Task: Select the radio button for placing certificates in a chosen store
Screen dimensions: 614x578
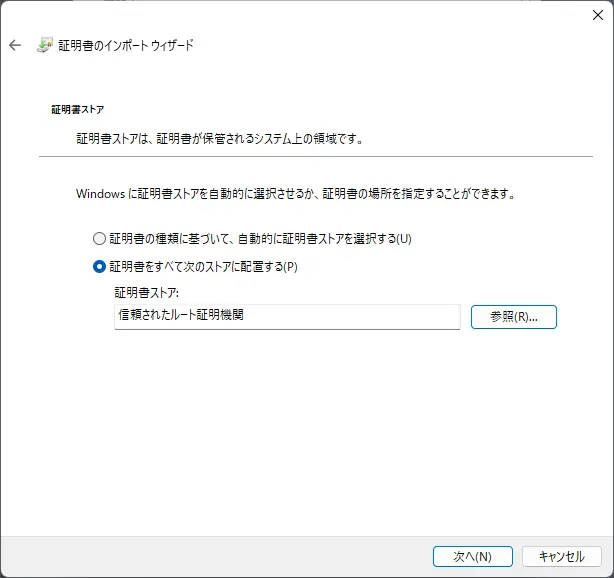Action: (x=99, y=267)
